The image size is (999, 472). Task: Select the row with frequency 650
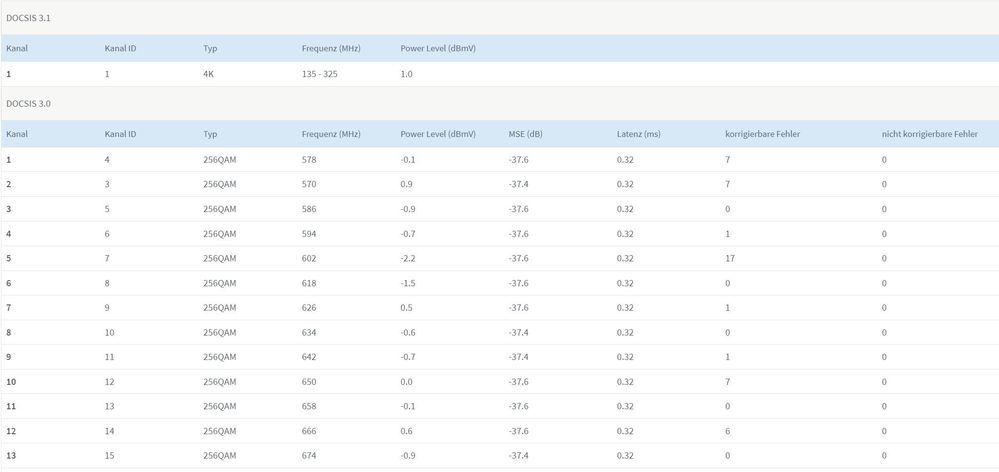click(x=500, y=382)
